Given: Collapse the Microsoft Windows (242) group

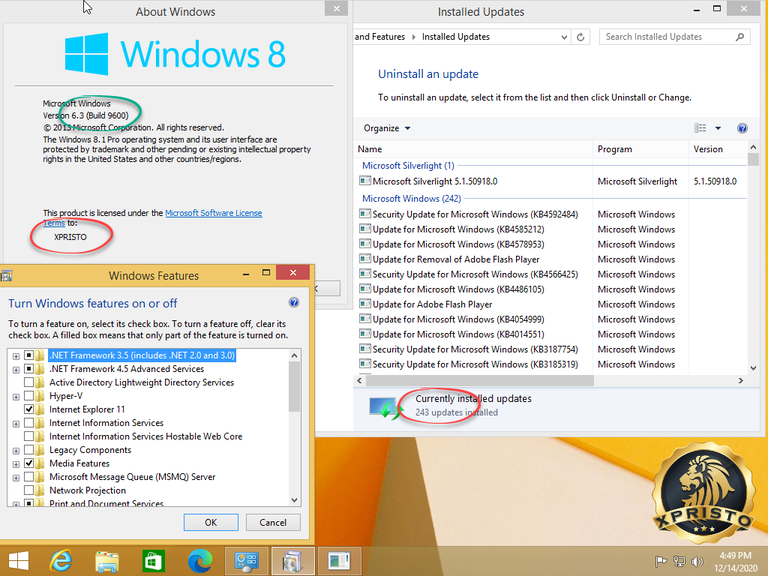Looking at the screenshot, I should 411,198.
